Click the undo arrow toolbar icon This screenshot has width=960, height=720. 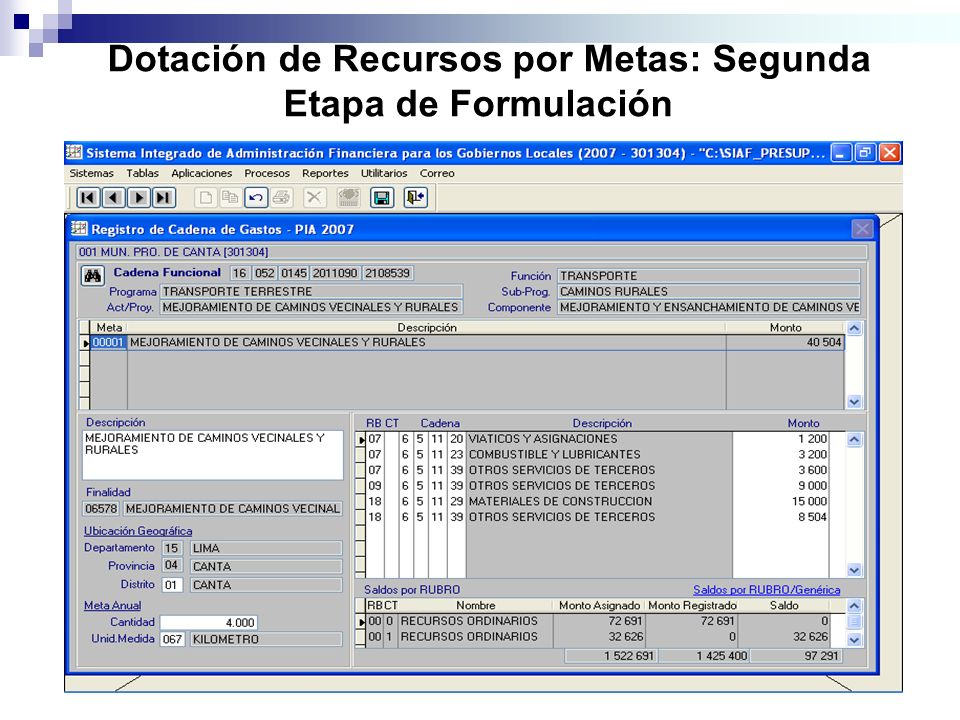256,198
